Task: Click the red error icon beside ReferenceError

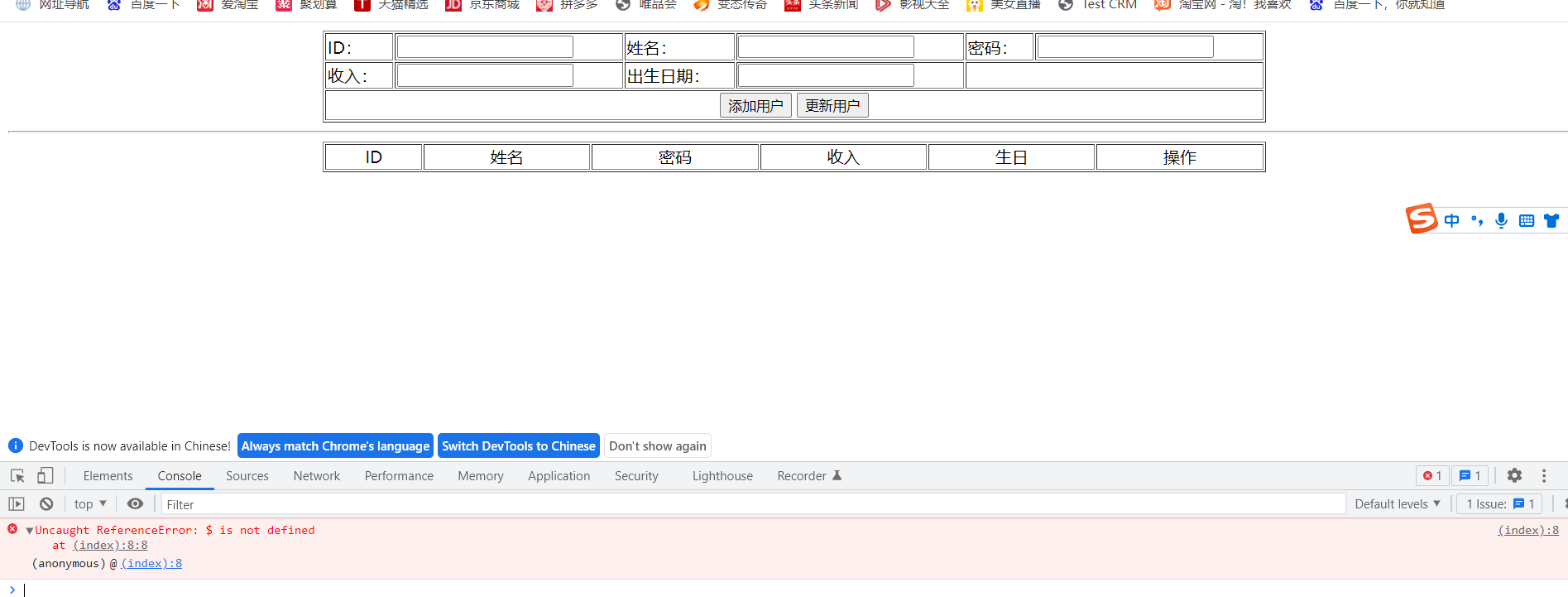Action: point(12,529)
